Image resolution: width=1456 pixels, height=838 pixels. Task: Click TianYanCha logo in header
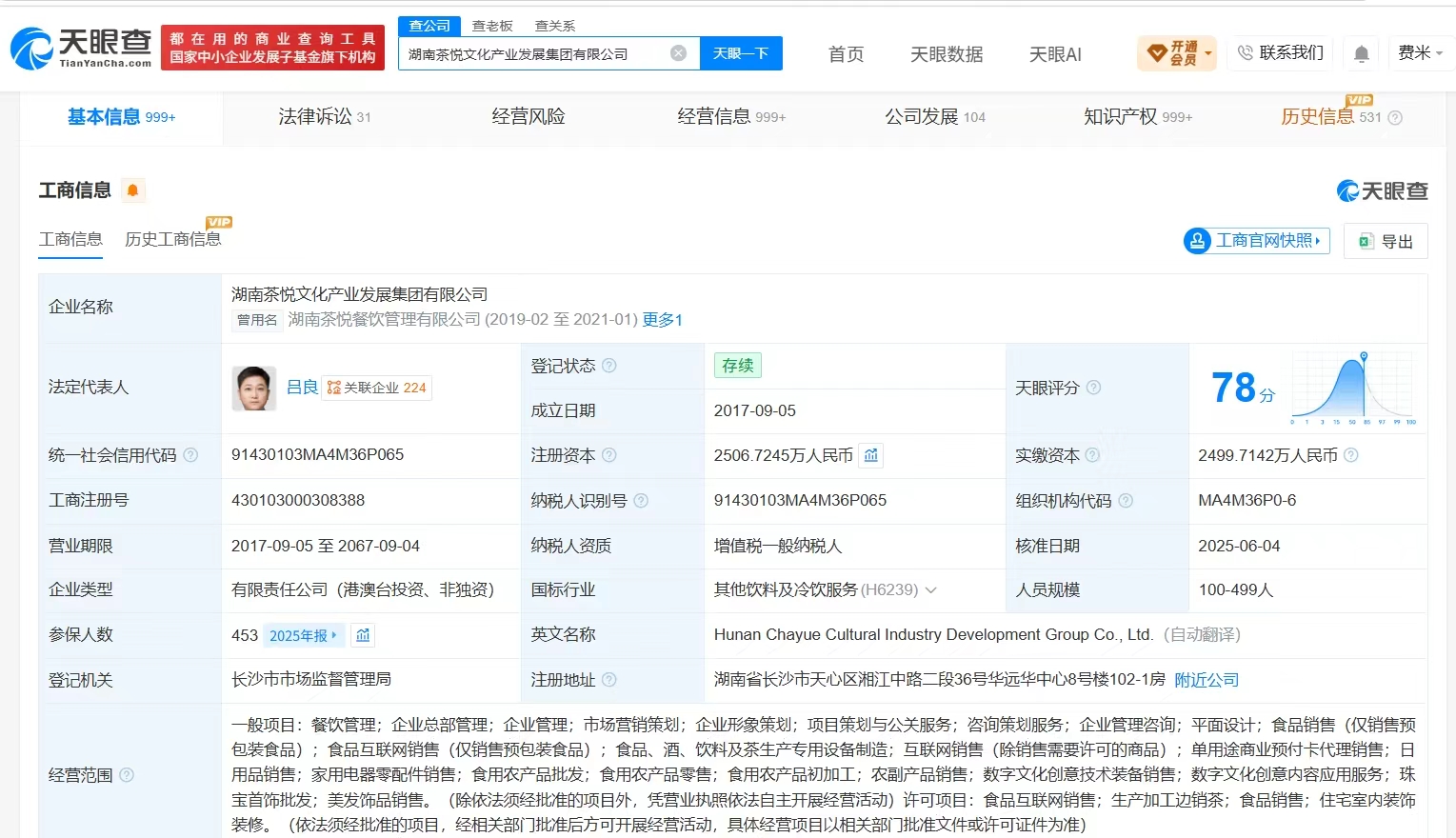coord(81,48)
